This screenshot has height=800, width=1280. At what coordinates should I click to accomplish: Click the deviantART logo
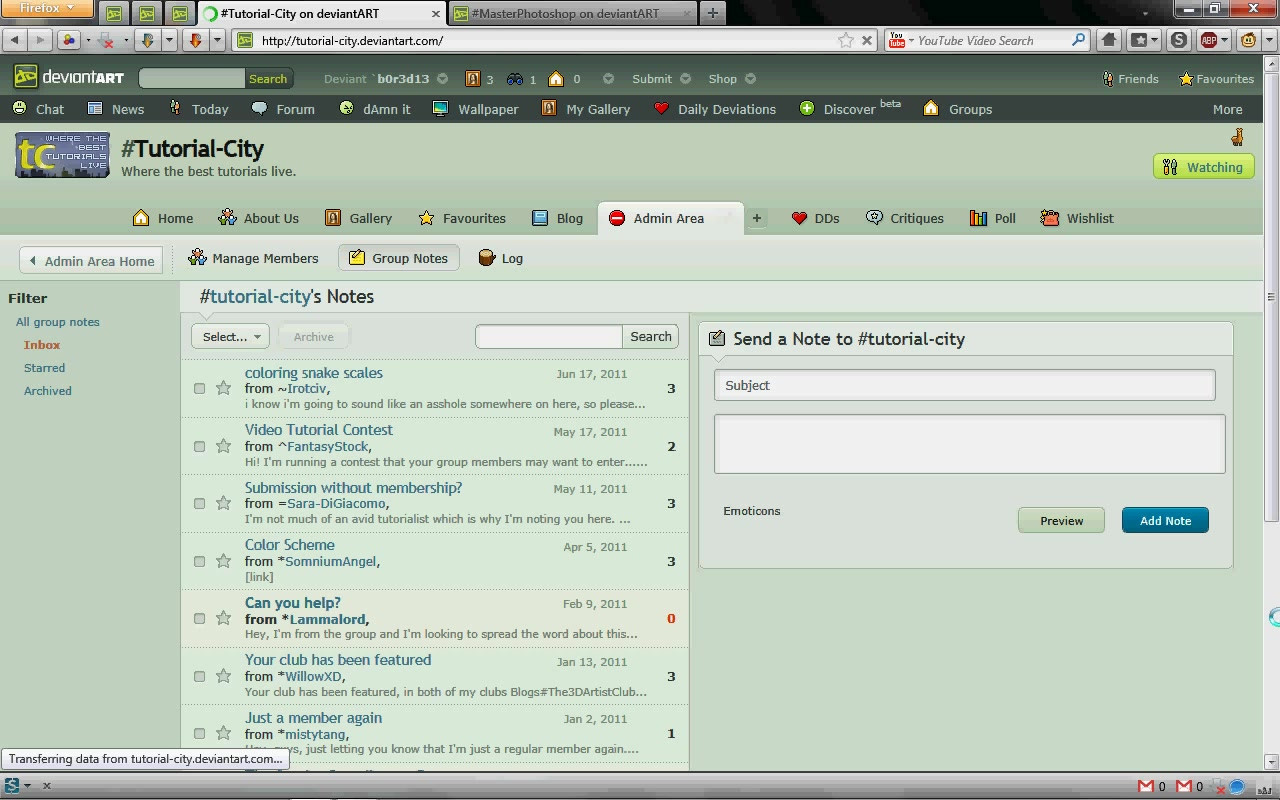coord(69,78)
